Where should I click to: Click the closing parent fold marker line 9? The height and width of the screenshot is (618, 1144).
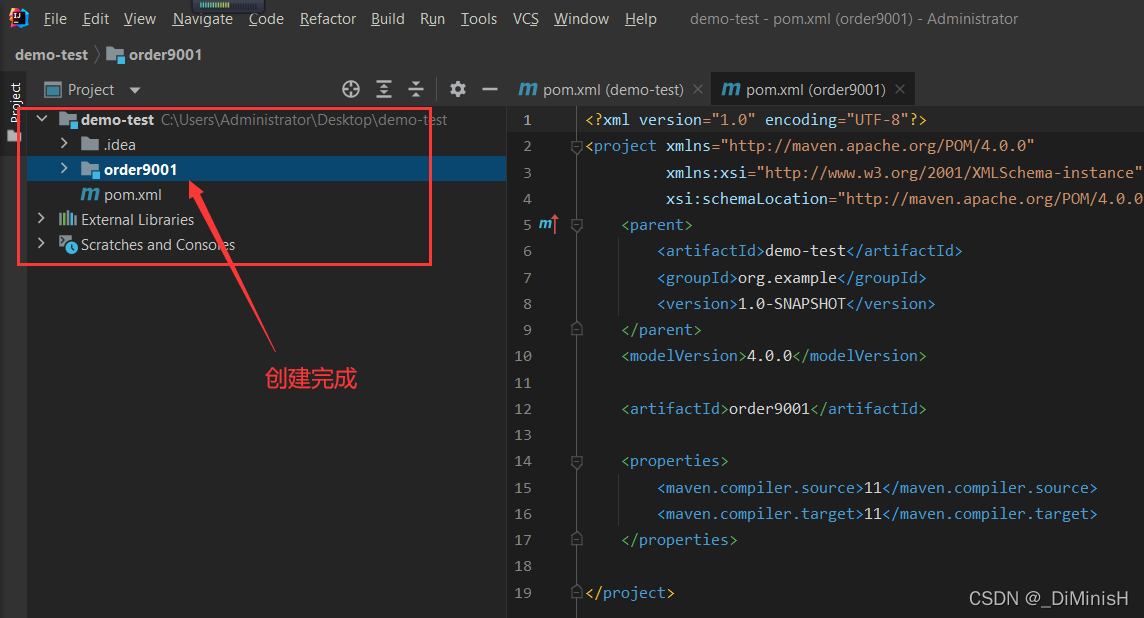click(576, 329)
